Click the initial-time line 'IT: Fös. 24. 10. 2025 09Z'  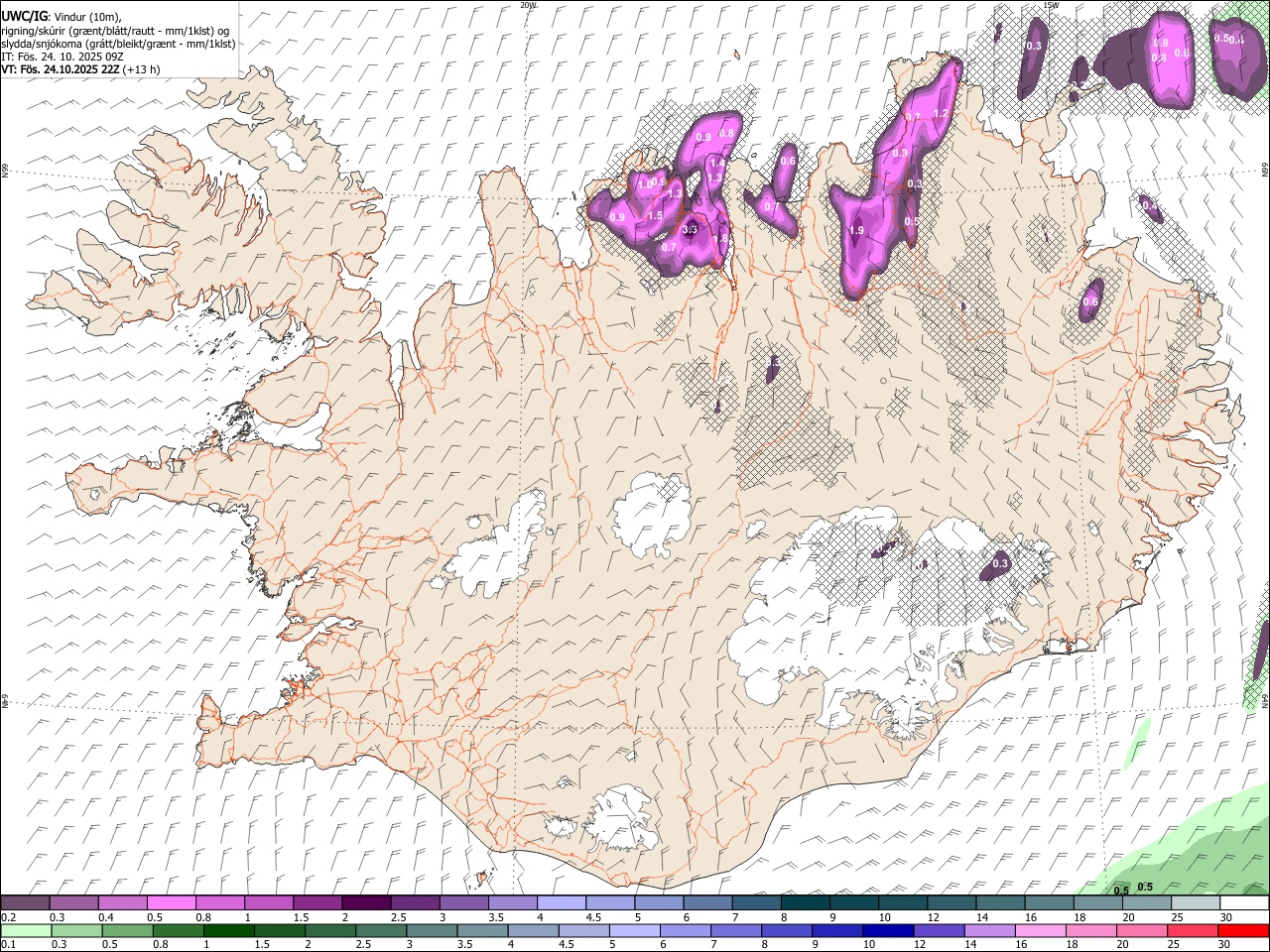click(x=63, y=57)
